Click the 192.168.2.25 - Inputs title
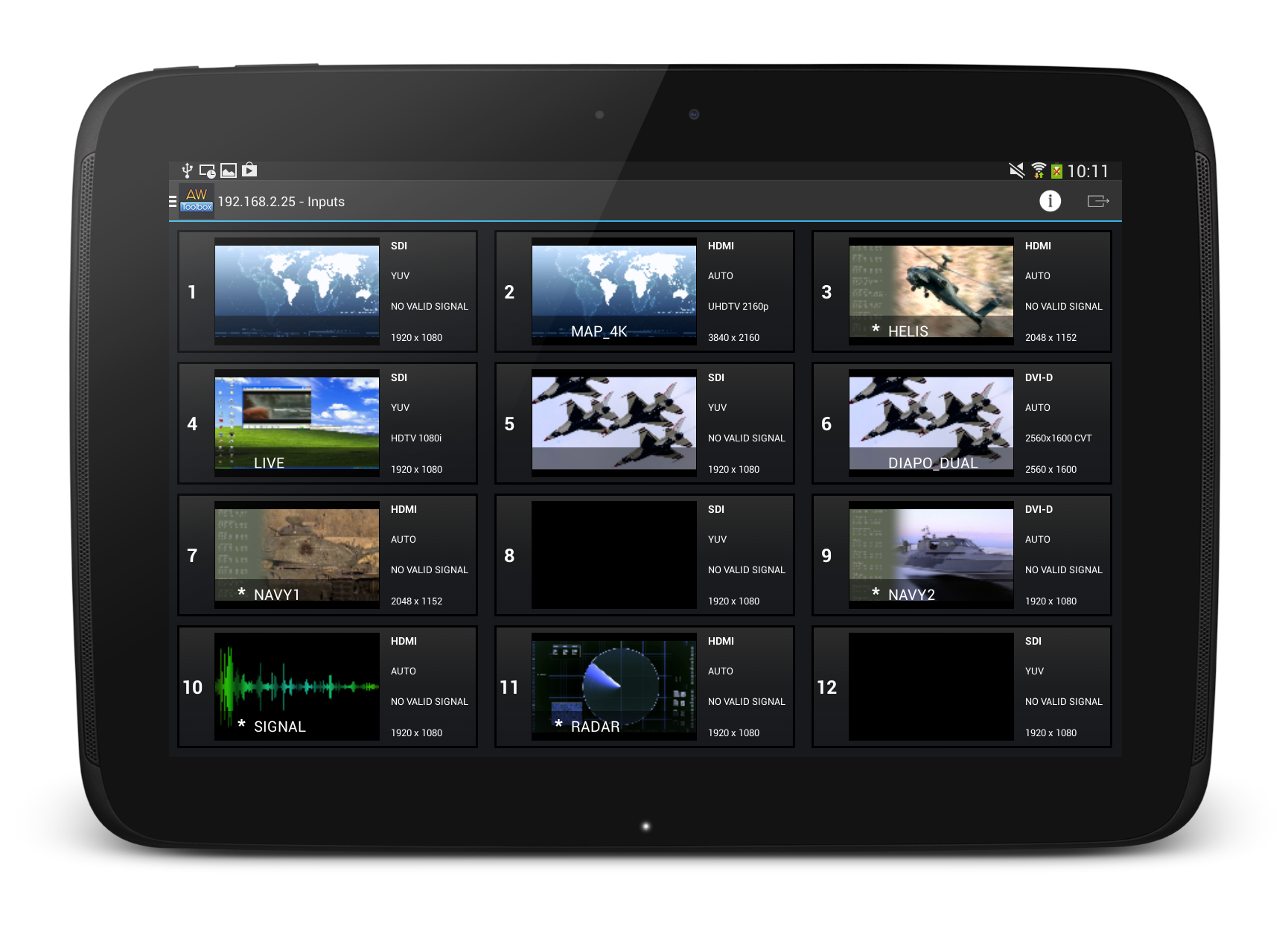The width and height of the screenshot is (1288, 929). (x=281, y=202)
